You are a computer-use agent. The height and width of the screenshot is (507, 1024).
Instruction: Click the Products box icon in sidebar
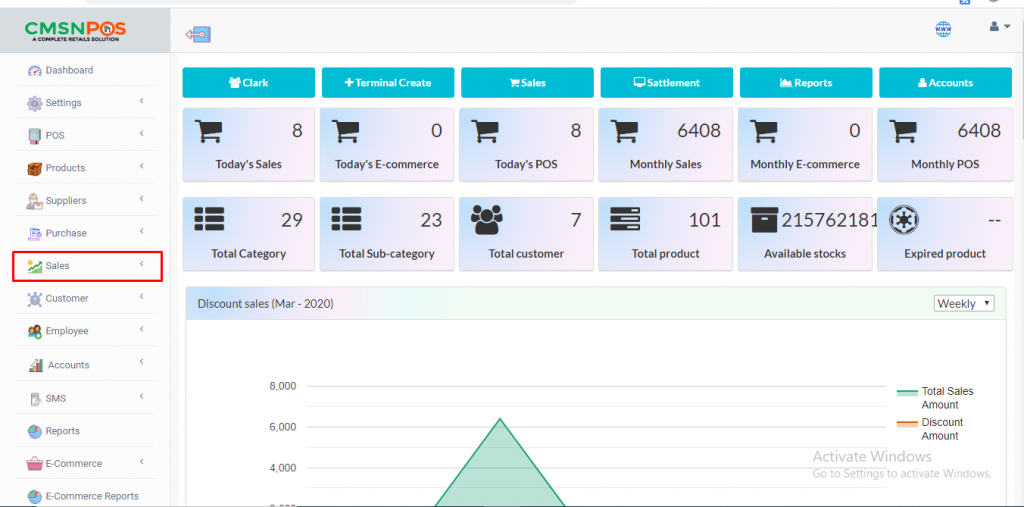[35, 169]
